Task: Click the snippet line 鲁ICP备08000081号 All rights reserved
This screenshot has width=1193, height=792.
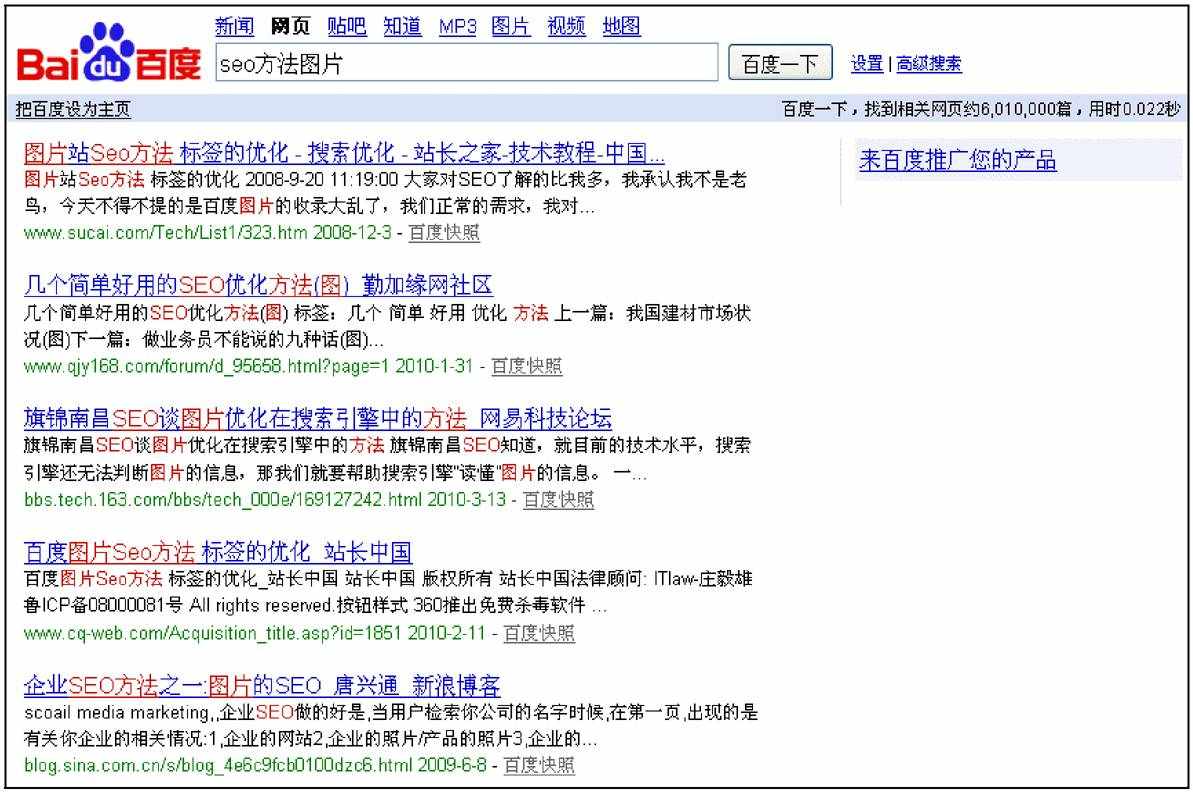Action: tap(315, 606)
